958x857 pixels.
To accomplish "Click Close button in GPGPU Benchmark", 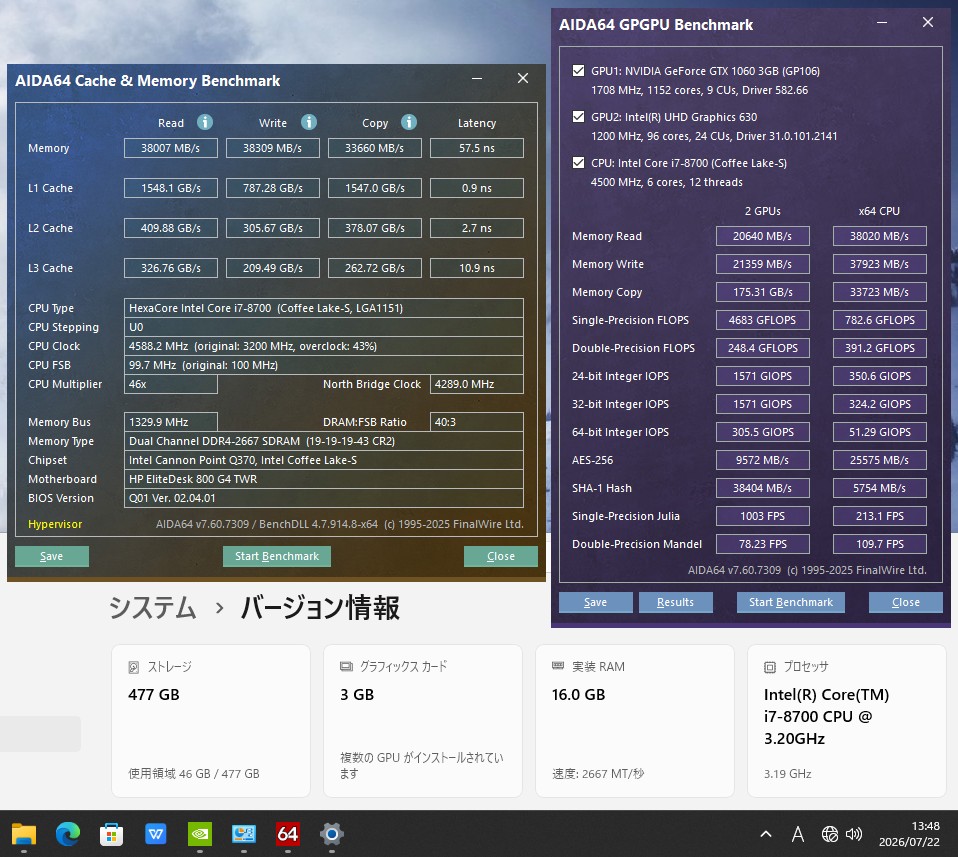I will tap(906, 602).
